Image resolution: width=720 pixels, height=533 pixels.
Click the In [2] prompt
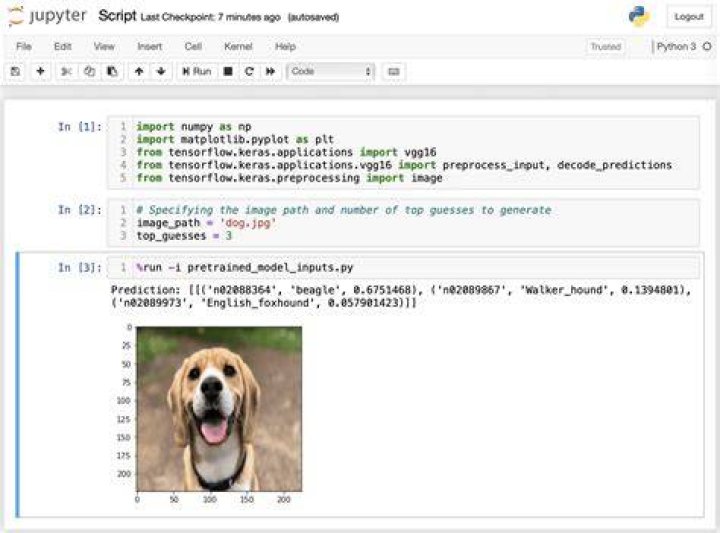pyautogui.click(x=80, y=210)
